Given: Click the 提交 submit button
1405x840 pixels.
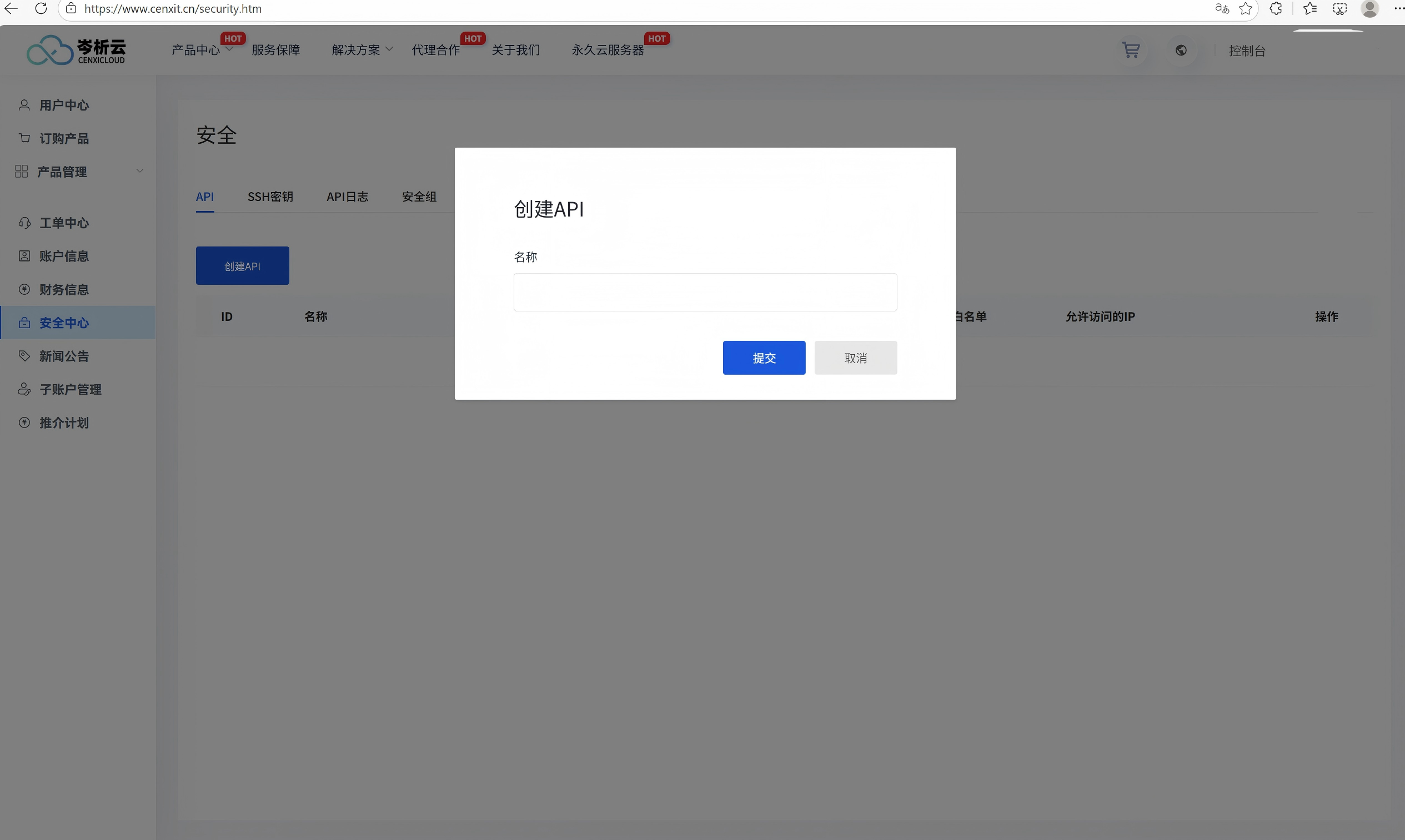Looking at the screenshot, I should tap(764, 358).
